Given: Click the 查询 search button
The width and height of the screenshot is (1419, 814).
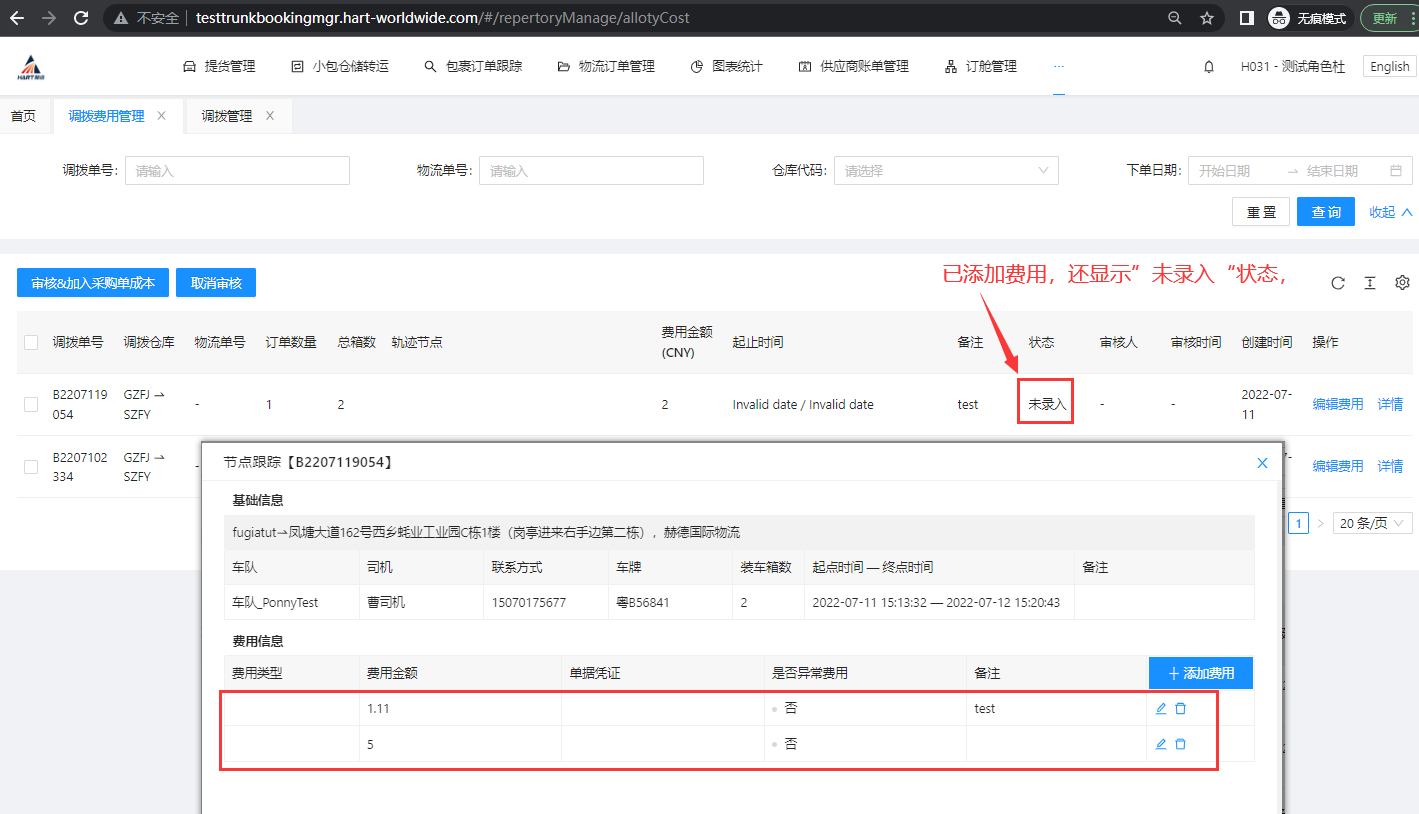Looking at the screenshot, I should [x=1325, y=212].
